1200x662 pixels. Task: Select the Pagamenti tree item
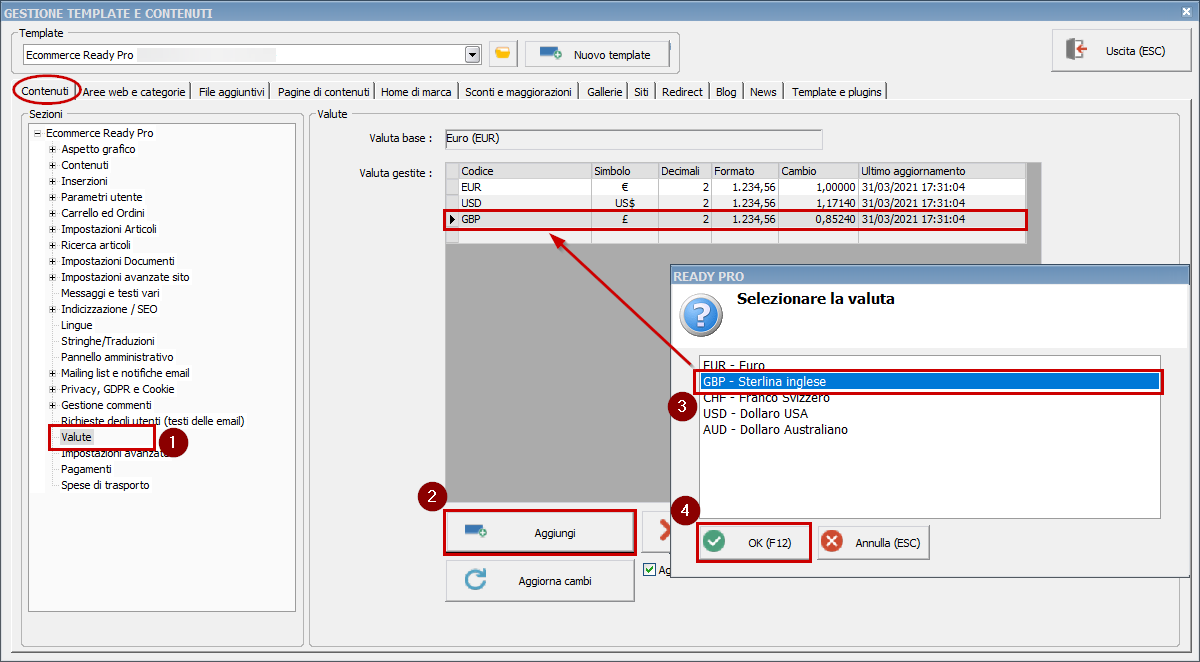pos(86,469)
